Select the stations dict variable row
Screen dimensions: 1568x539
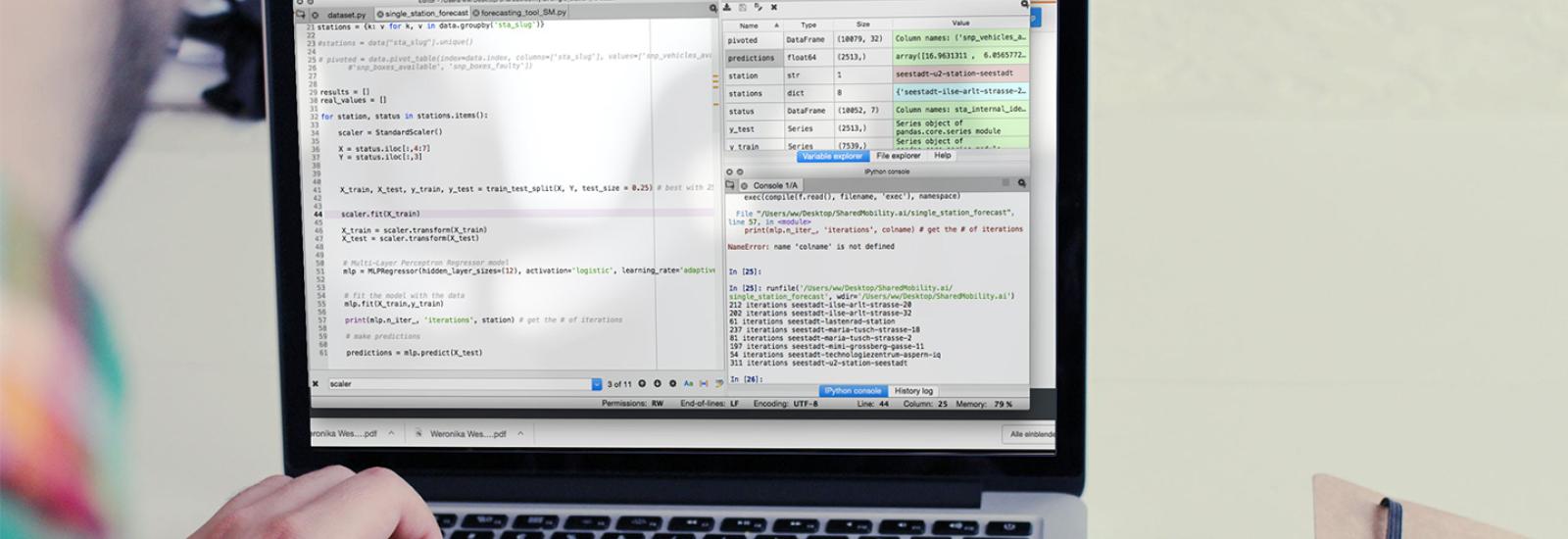[877, 93]
